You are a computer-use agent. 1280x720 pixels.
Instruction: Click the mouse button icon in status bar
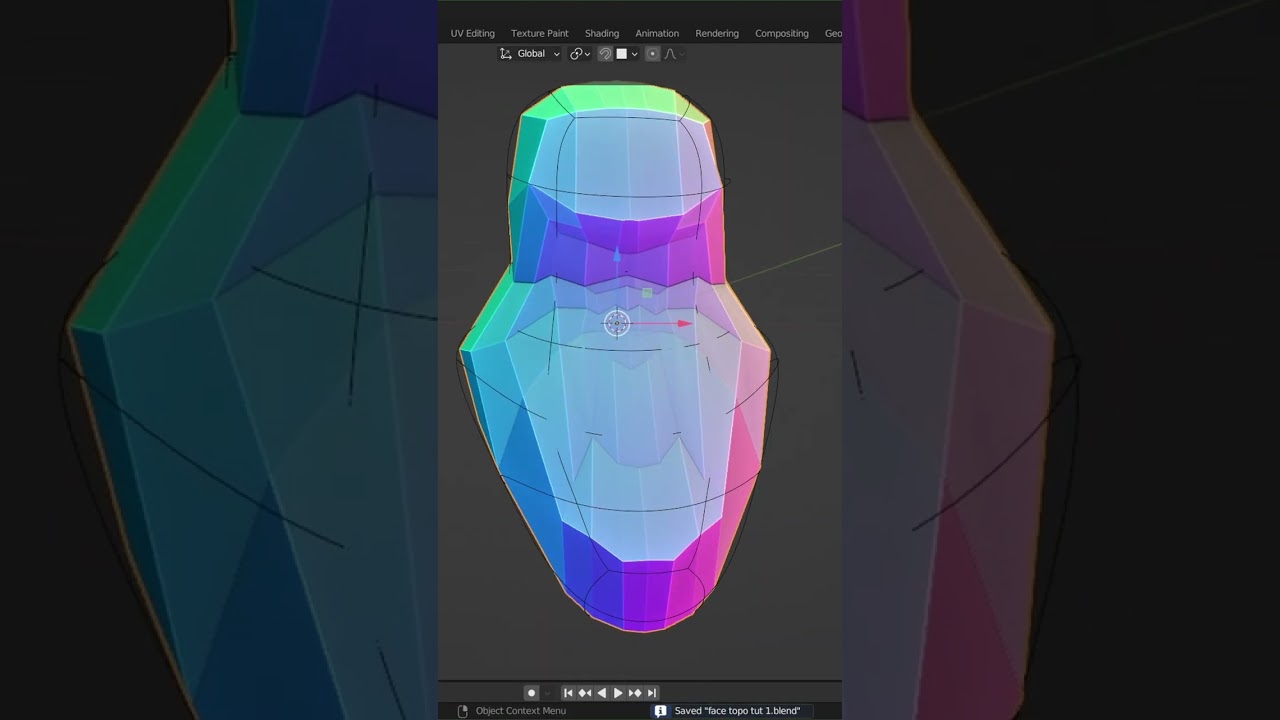[462, 711]
